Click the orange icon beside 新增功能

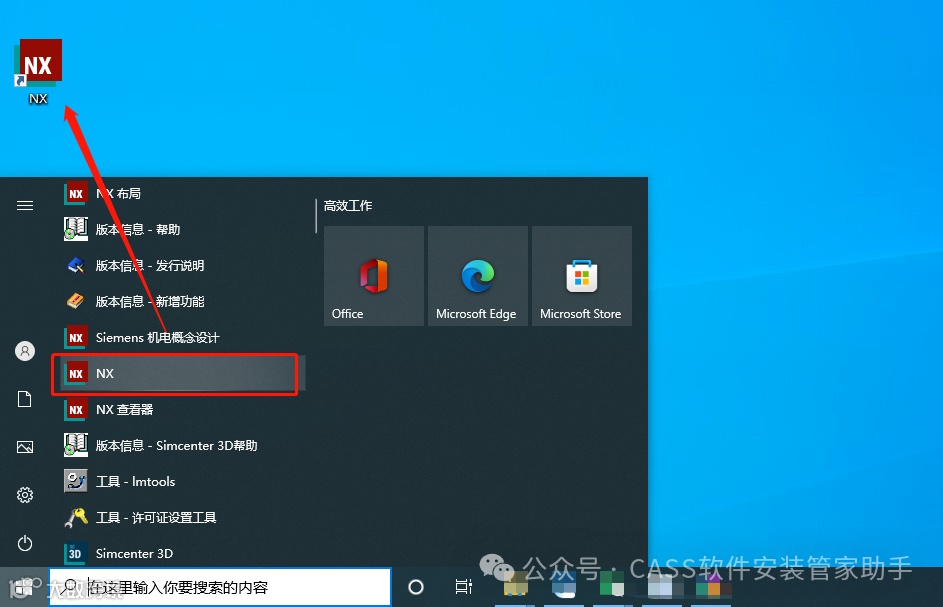pos(76,301)
